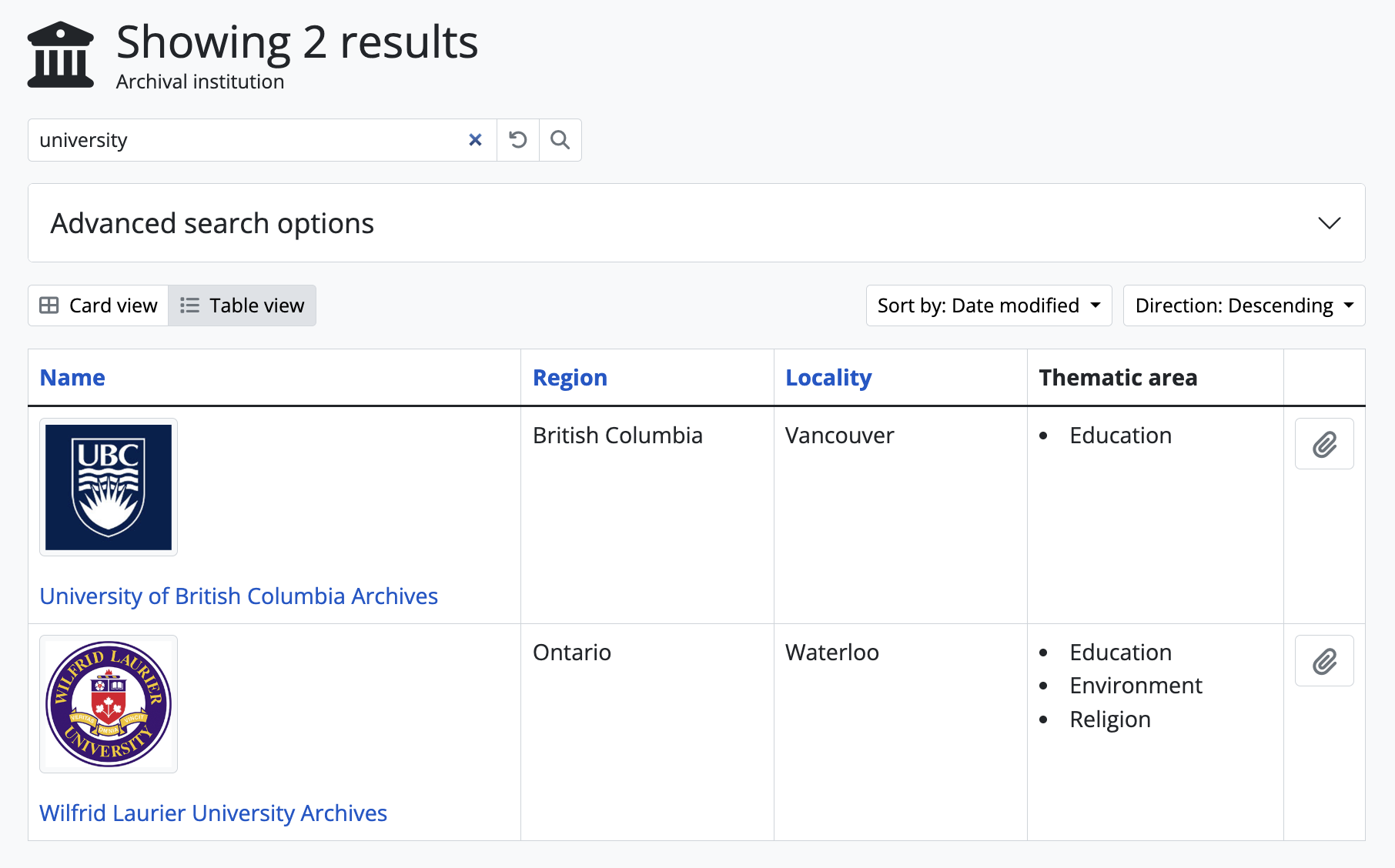The image size is (1395, 868).
Task: Click the archival institution building icon
Action: pyautogui.click(x=61, y=55)
